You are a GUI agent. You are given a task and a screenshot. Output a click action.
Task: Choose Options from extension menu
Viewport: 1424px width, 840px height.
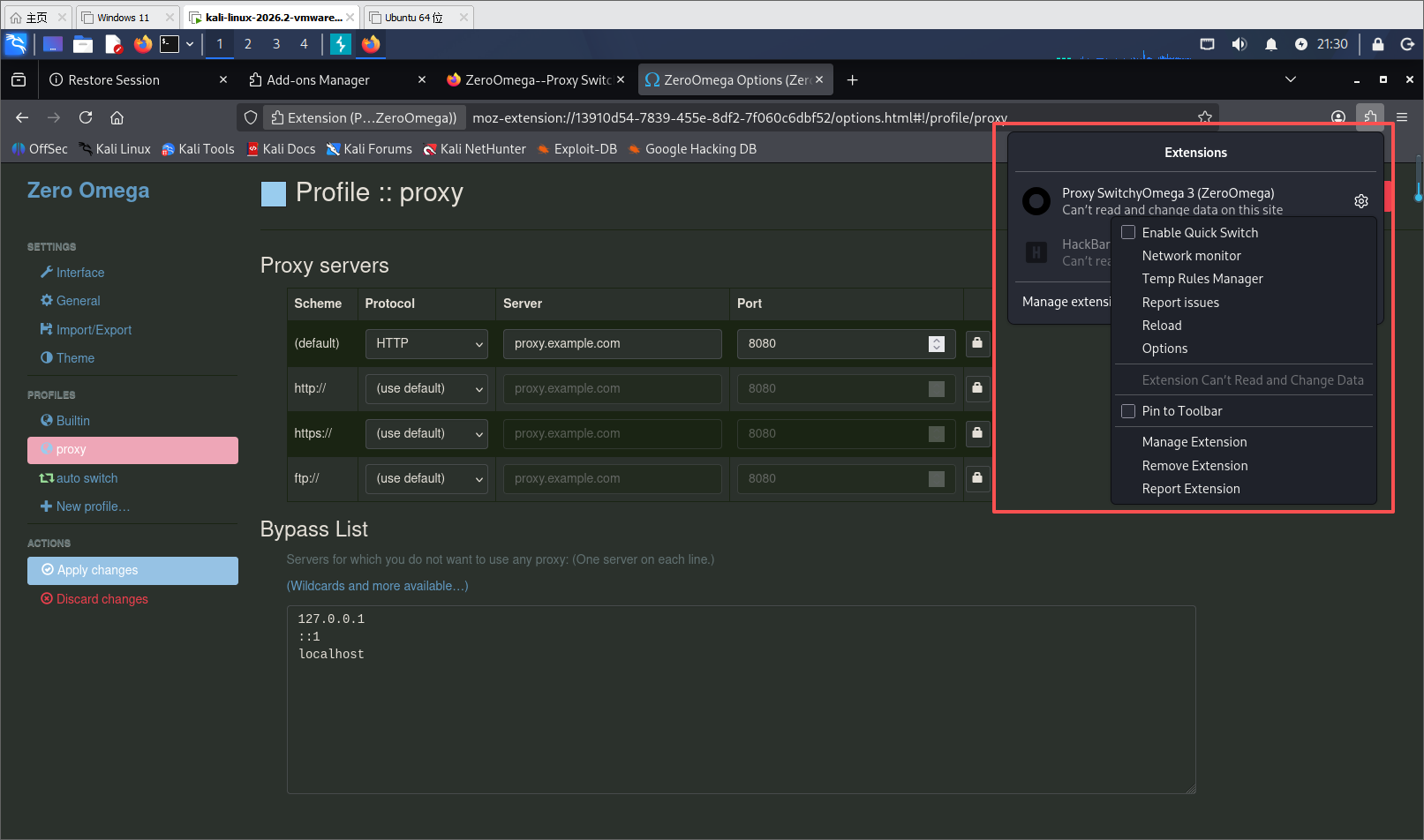click(1164, 349)
